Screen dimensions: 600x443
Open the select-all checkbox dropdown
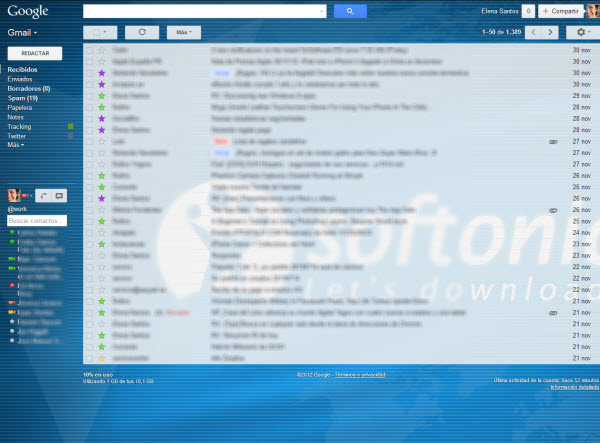[x=100, y=32]
